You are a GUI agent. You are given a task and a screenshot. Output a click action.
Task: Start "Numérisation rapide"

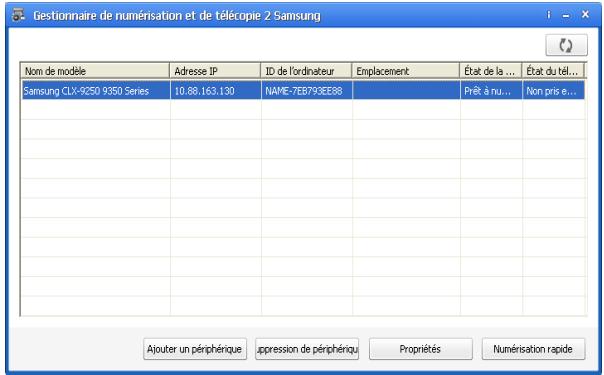click(x=534, y=349)
